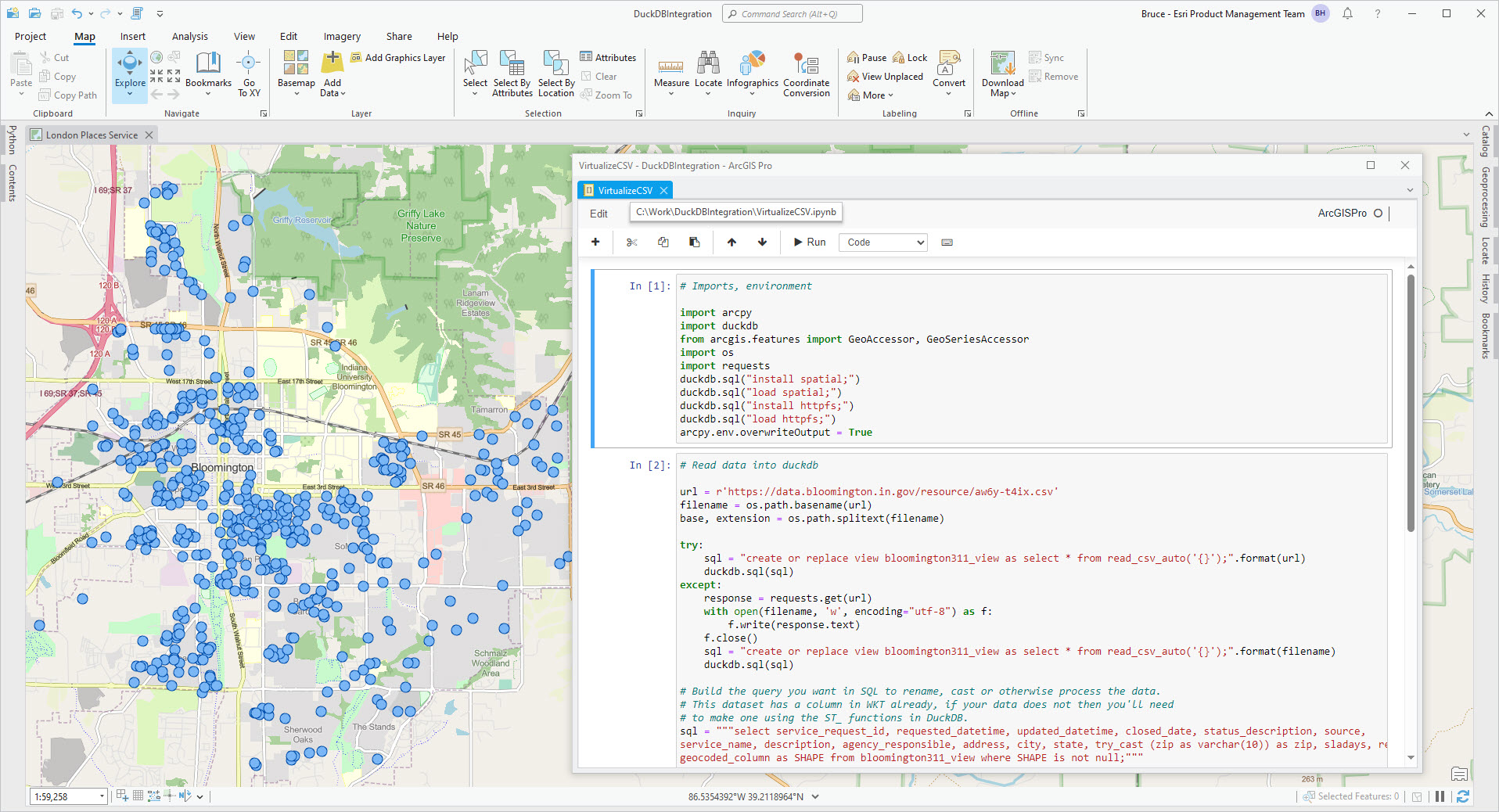The height and width of the screenshot is (812, 1499).
Task: Open the cell type Code dropdown
Action: click(883, 243)
